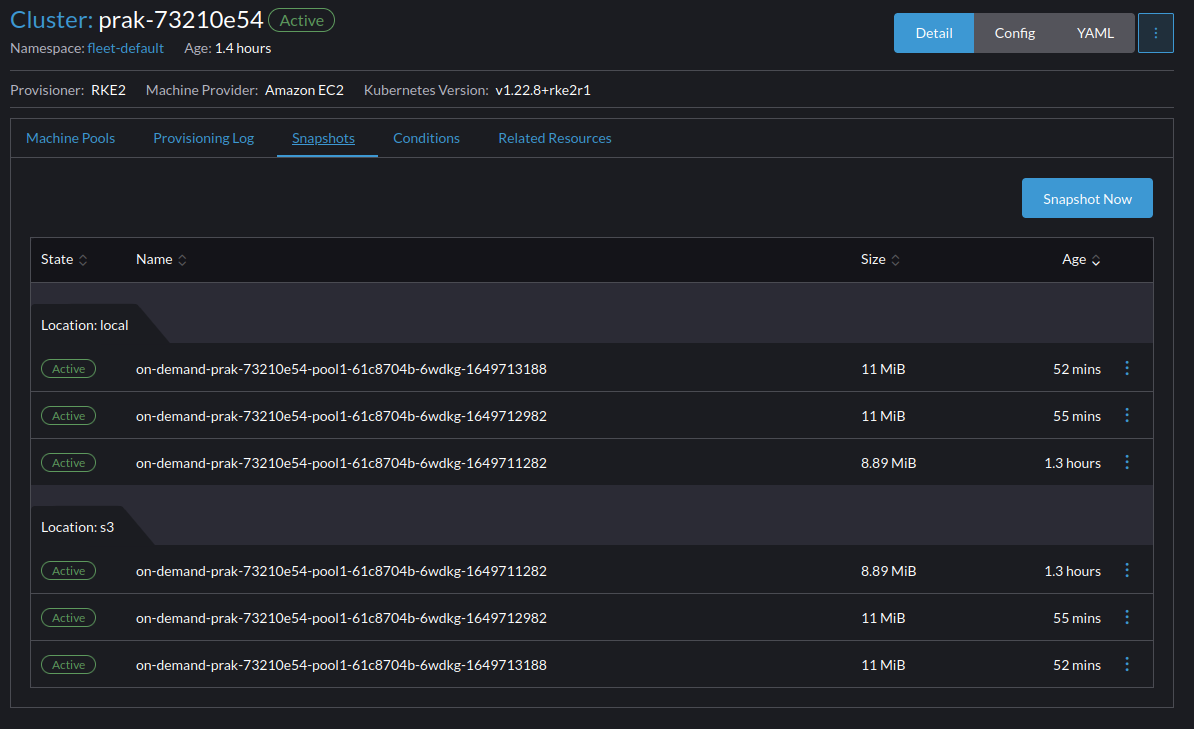Open the cluster actions vertical ellipsis menu
Screen dimensions: 1194x729
1156,32
